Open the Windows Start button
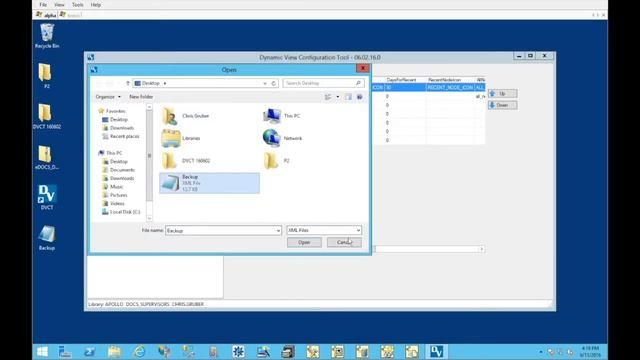 [x=42, y=351]
